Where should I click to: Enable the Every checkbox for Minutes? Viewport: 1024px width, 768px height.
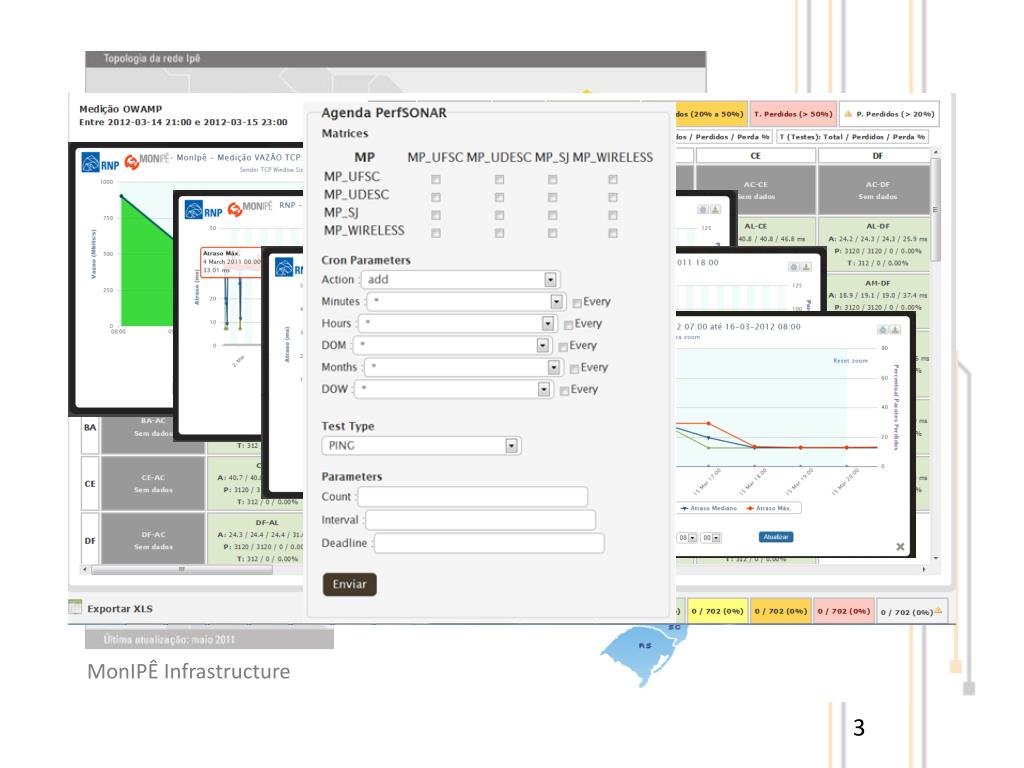[x=577, y=303]
